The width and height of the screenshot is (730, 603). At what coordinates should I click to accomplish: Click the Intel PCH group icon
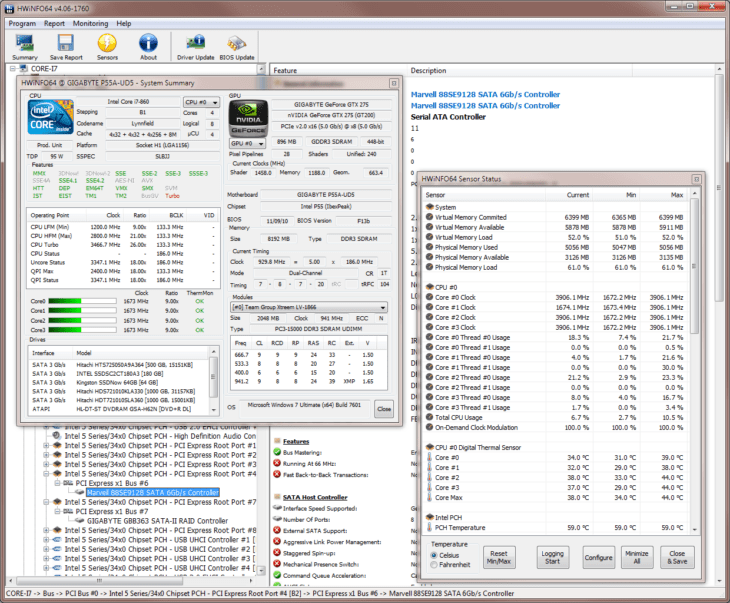click(x=429, y=517)
